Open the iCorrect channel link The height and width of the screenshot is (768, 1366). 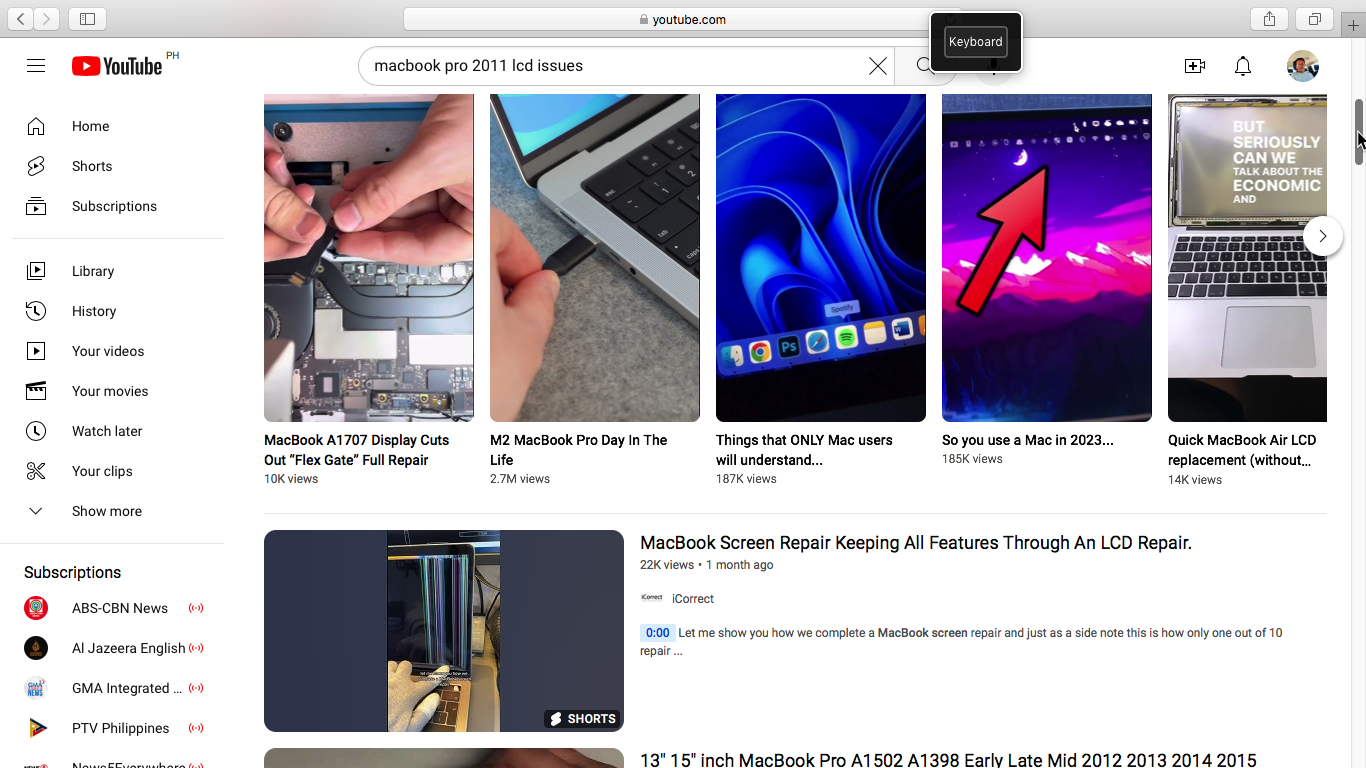[693, 599]
